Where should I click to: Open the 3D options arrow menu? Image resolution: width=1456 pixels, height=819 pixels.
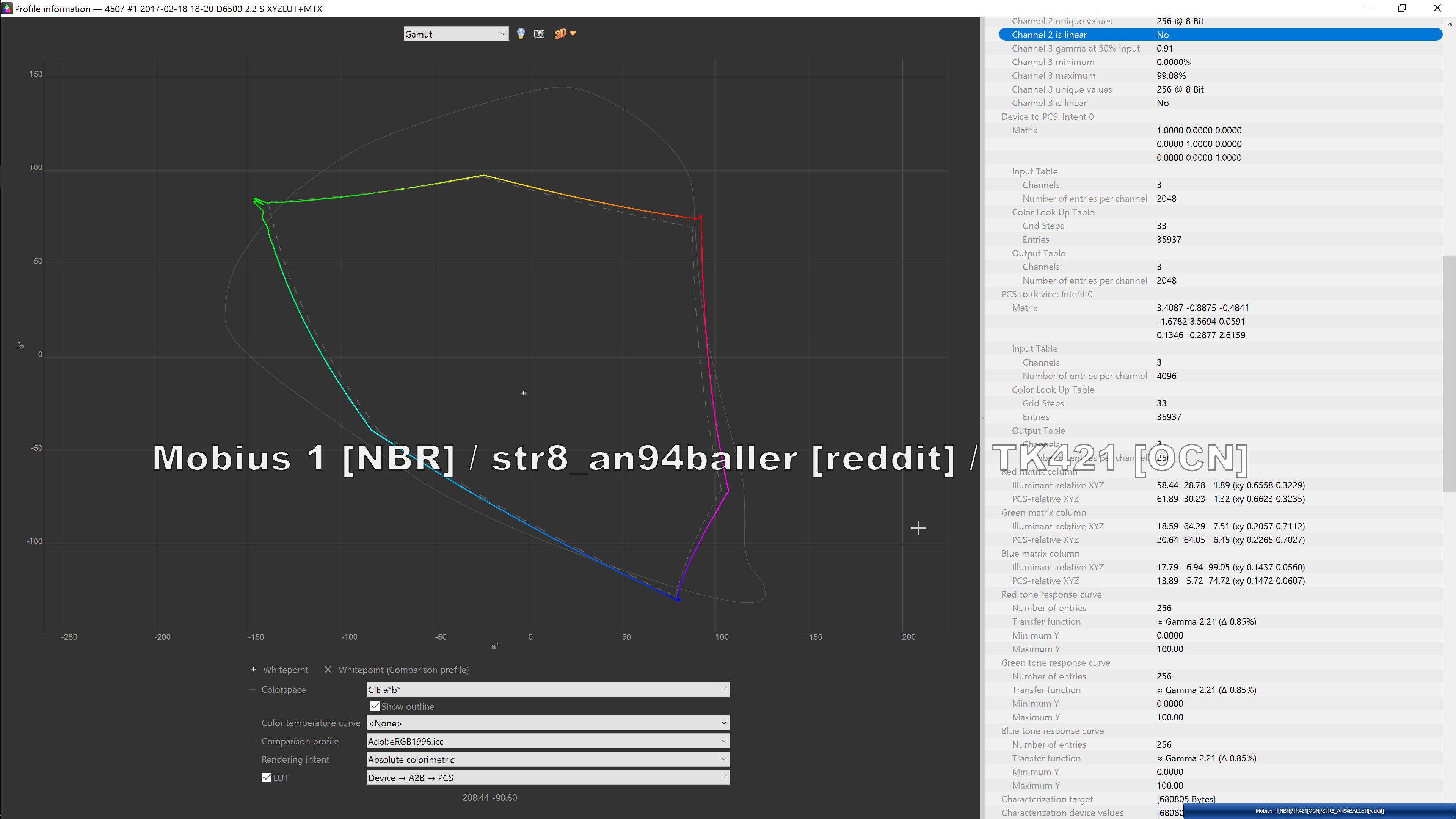tap(573, 33)
